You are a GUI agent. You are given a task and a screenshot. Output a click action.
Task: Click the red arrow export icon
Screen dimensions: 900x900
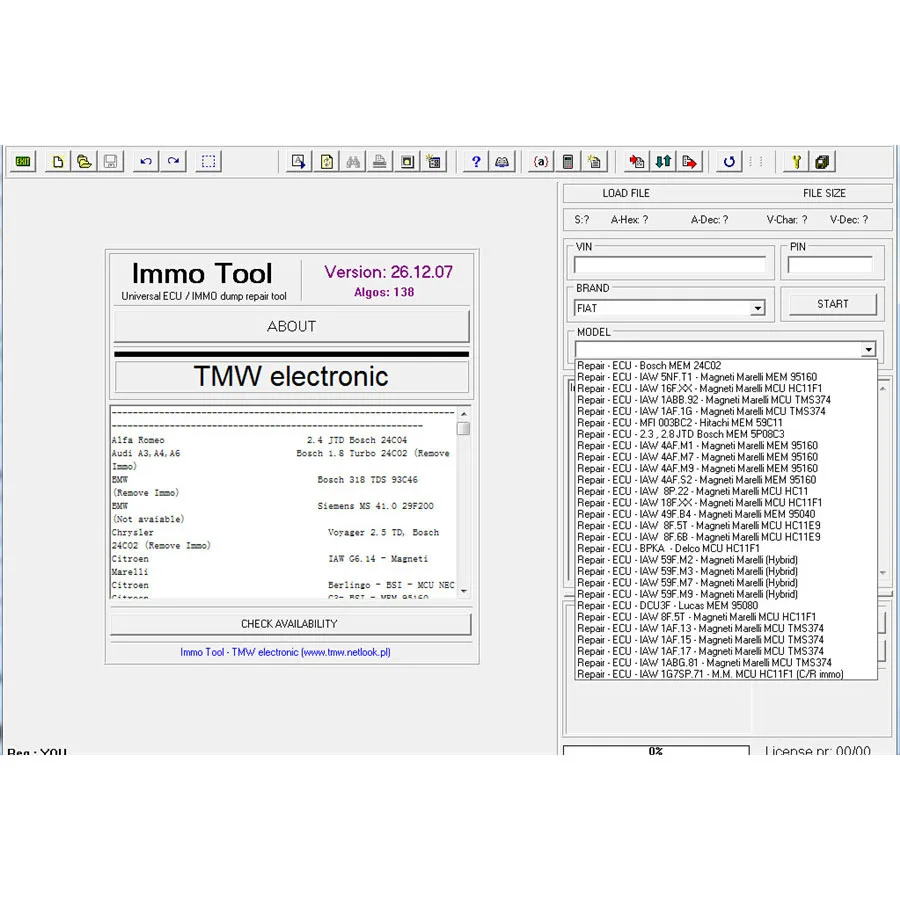pyautogui.click(x=689, y=161)
